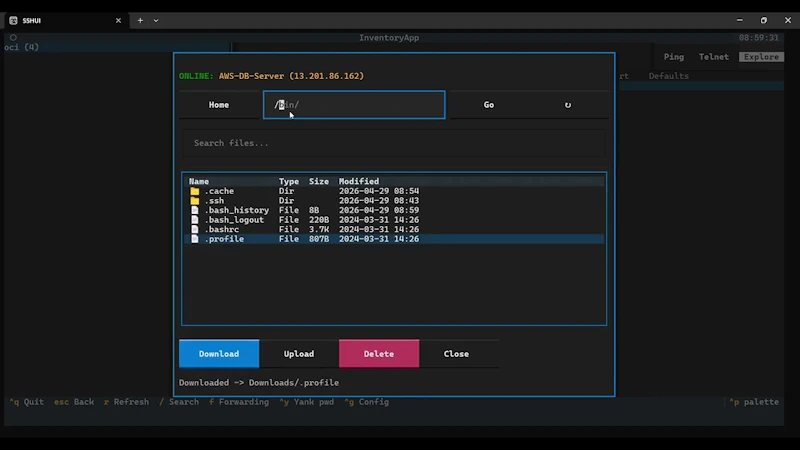800x450 pixels.
Task: Click the 2026-04-29 08:54 modified date
Action: (379, 191)
